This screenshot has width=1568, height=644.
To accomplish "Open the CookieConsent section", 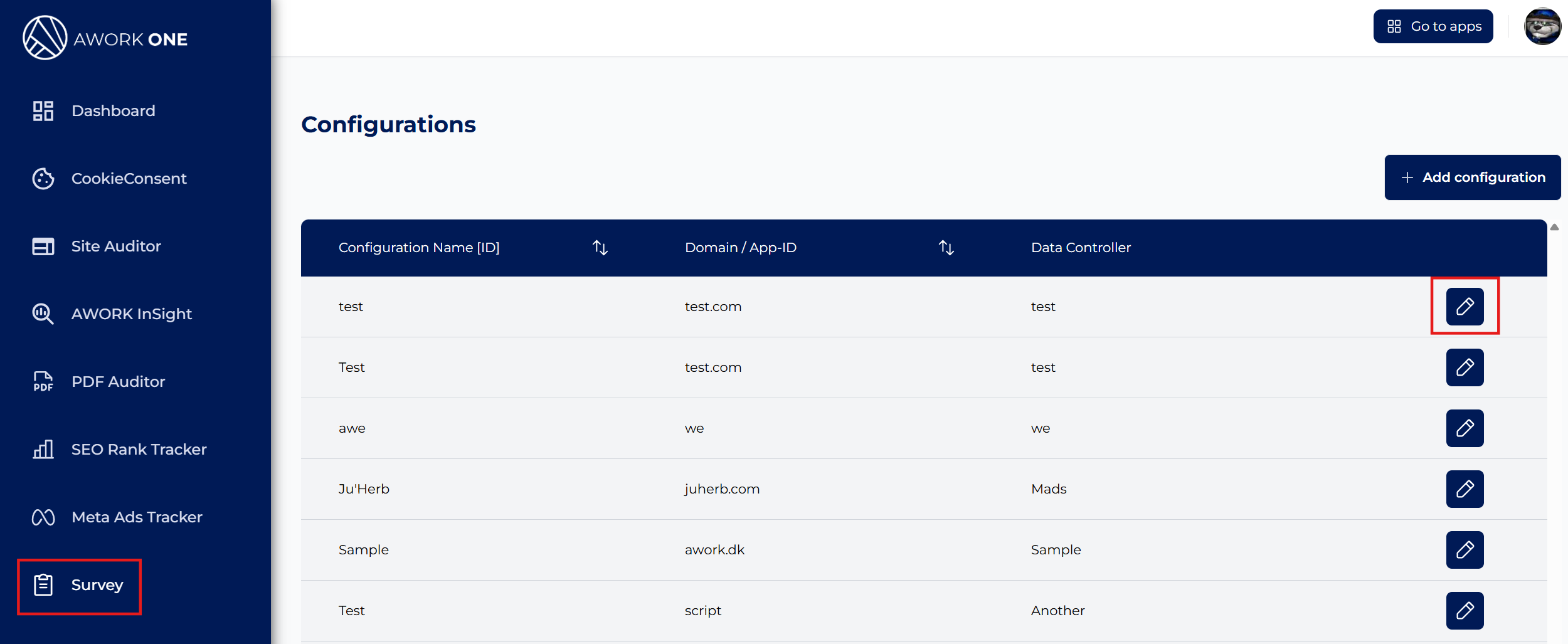I will 129,179.
